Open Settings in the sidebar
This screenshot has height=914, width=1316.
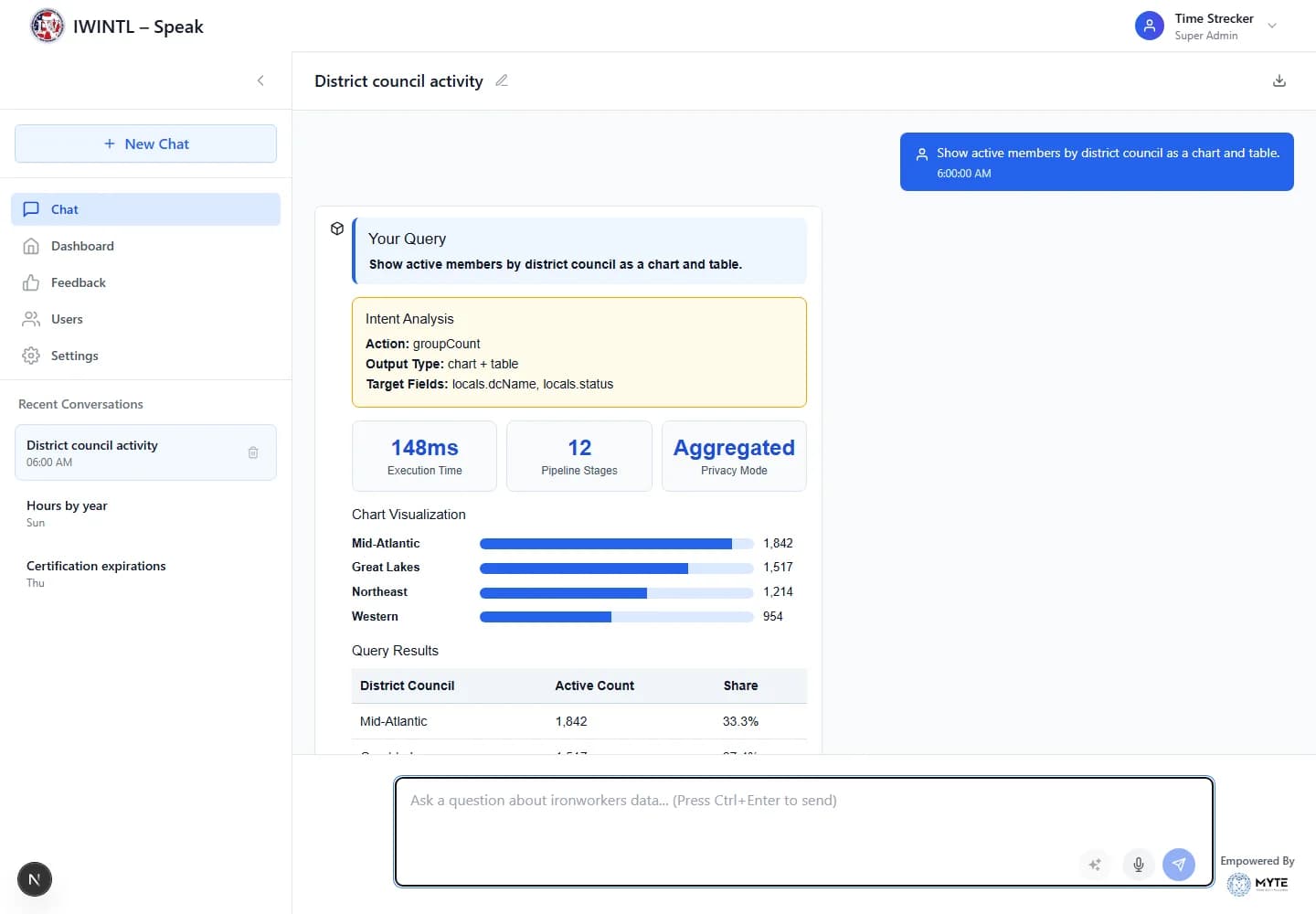click(x=145, y=356)
